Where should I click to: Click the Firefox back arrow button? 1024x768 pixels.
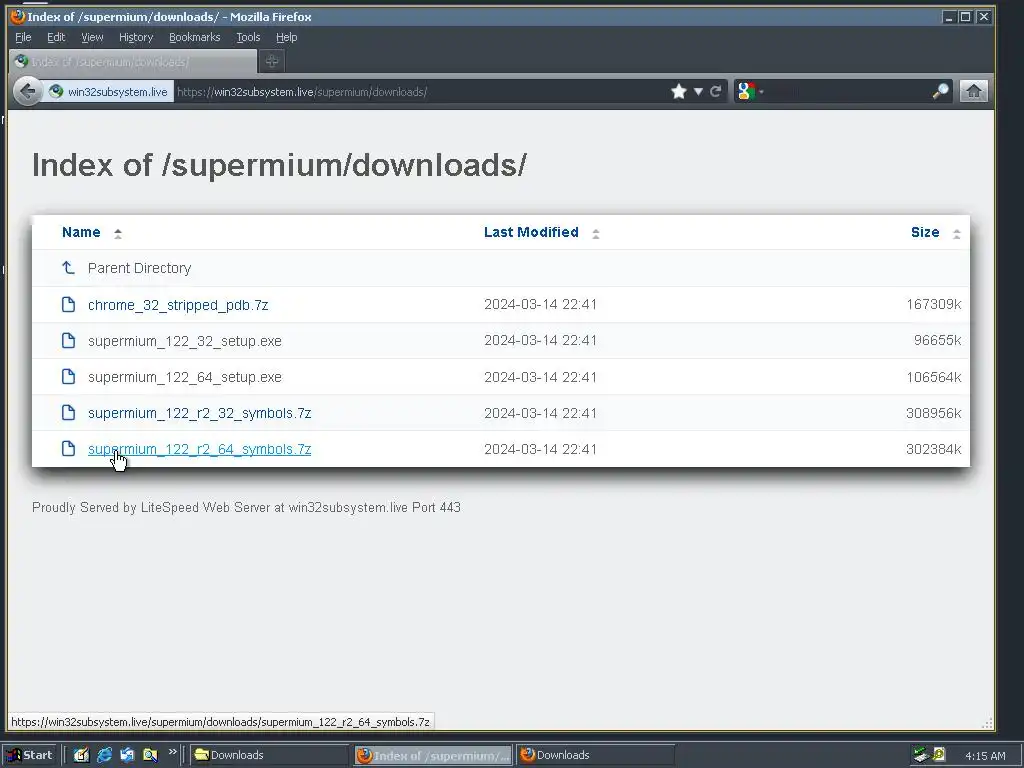(x=27, y=91)
